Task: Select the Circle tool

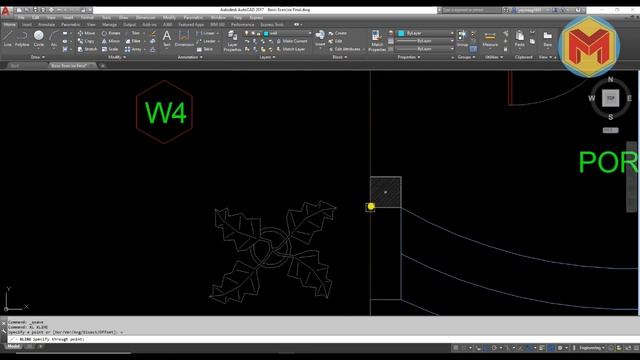Action: pos(39,39)
